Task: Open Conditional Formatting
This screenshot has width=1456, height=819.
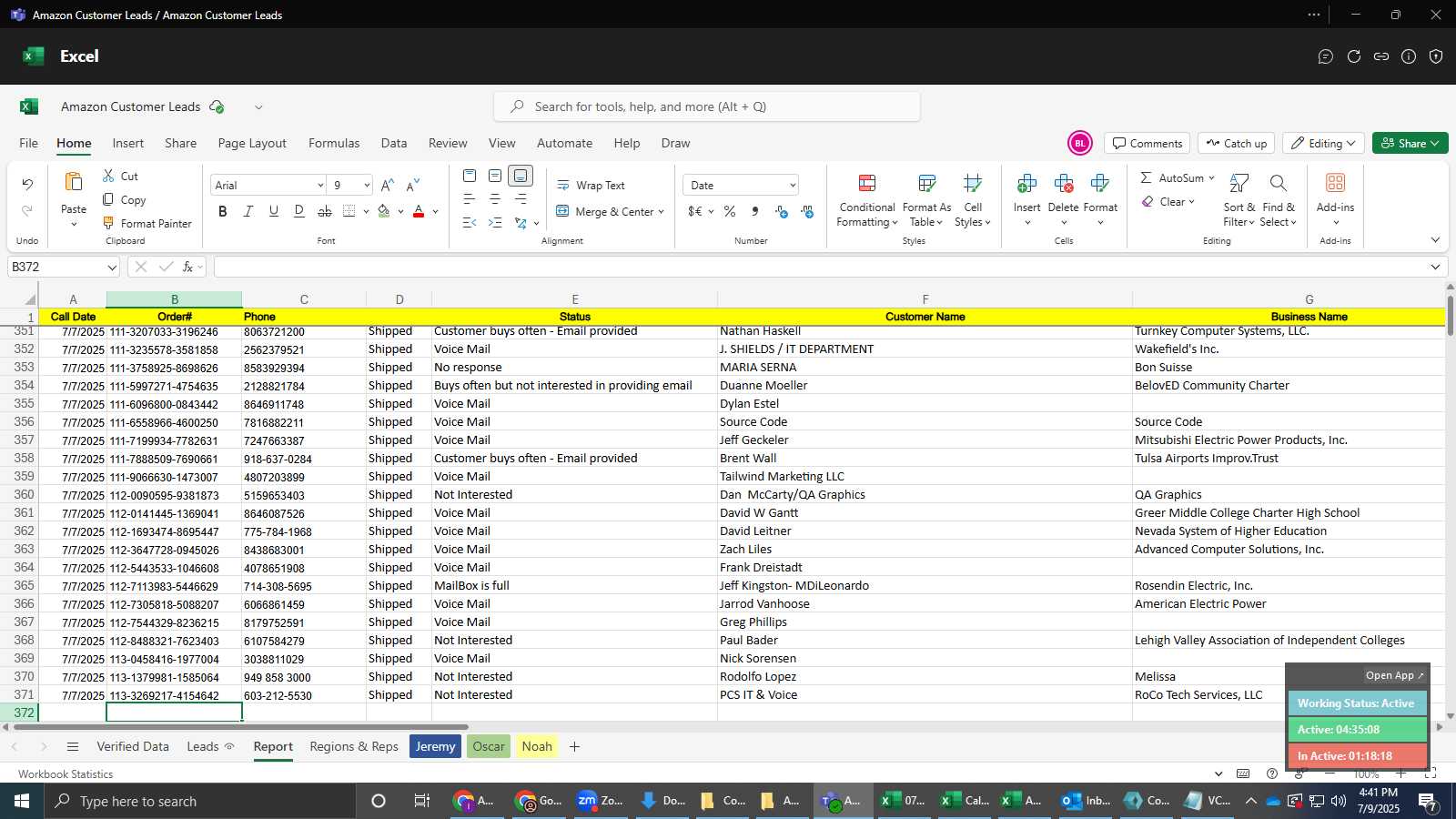Action: [867, 201]
